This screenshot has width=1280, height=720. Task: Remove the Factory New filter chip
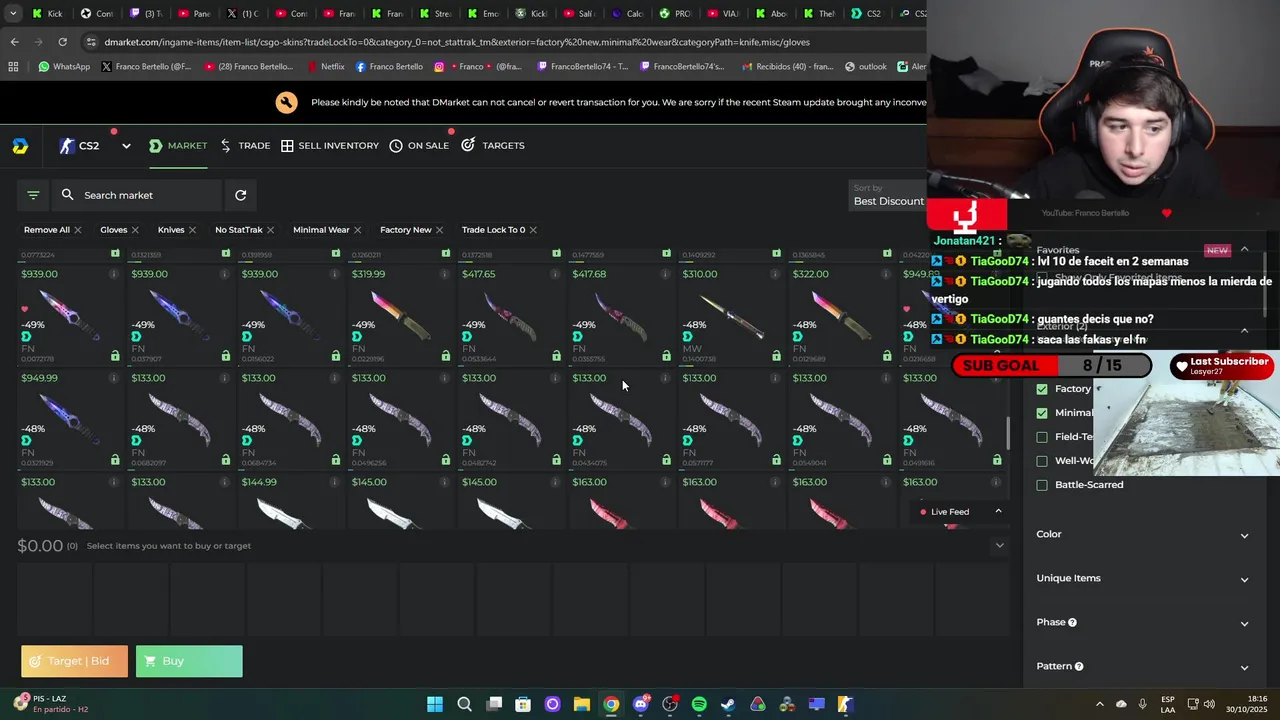(439, 230)
